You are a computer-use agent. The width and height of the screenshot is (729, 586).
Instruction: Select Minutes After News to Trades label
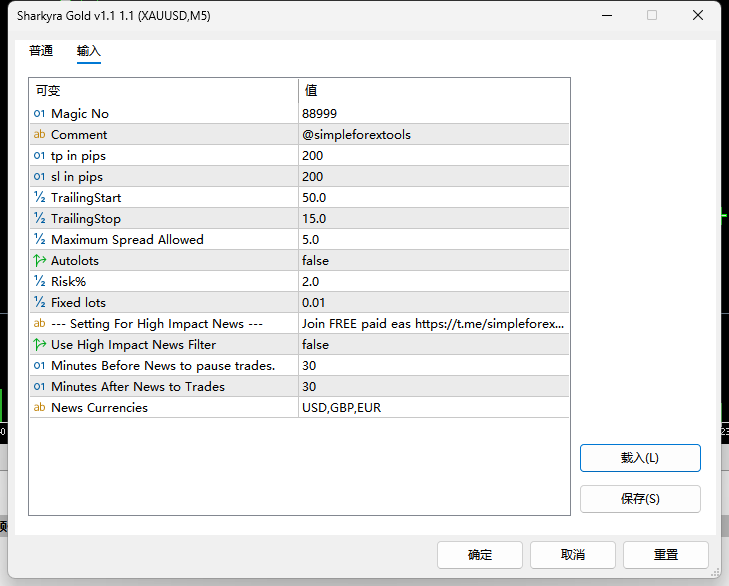pyautogui.click(x=138, y=386)
